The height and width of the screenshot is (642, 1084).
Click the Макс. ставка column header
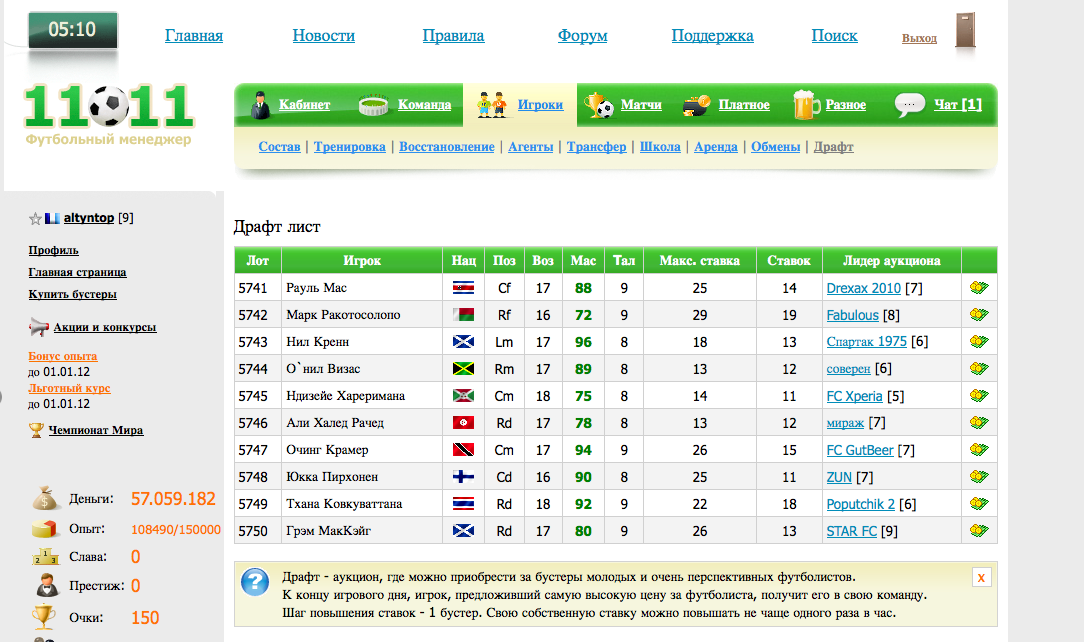point(700,261)
